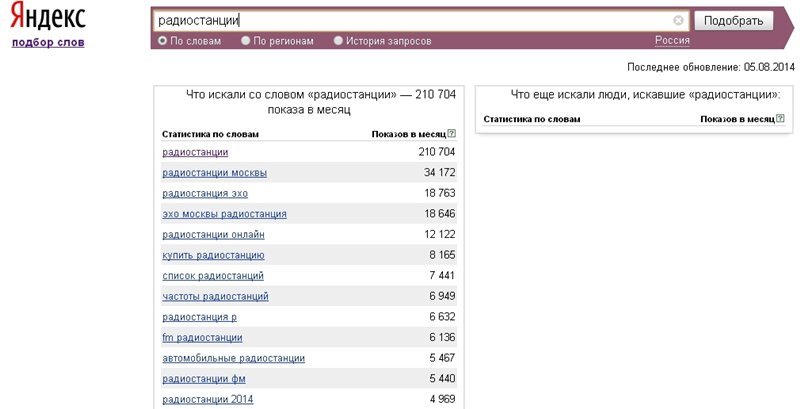Open the 'радиостанции фм' link
Image resolution: width=800 pixels, height=409 pixels.
coord(204,379)
